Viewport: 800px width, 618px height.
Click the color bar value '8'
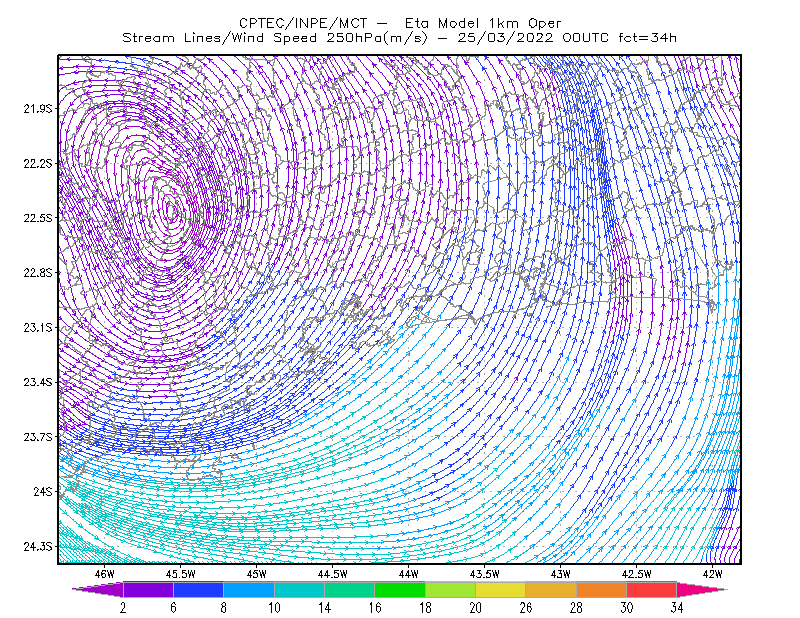click(223, 608)
